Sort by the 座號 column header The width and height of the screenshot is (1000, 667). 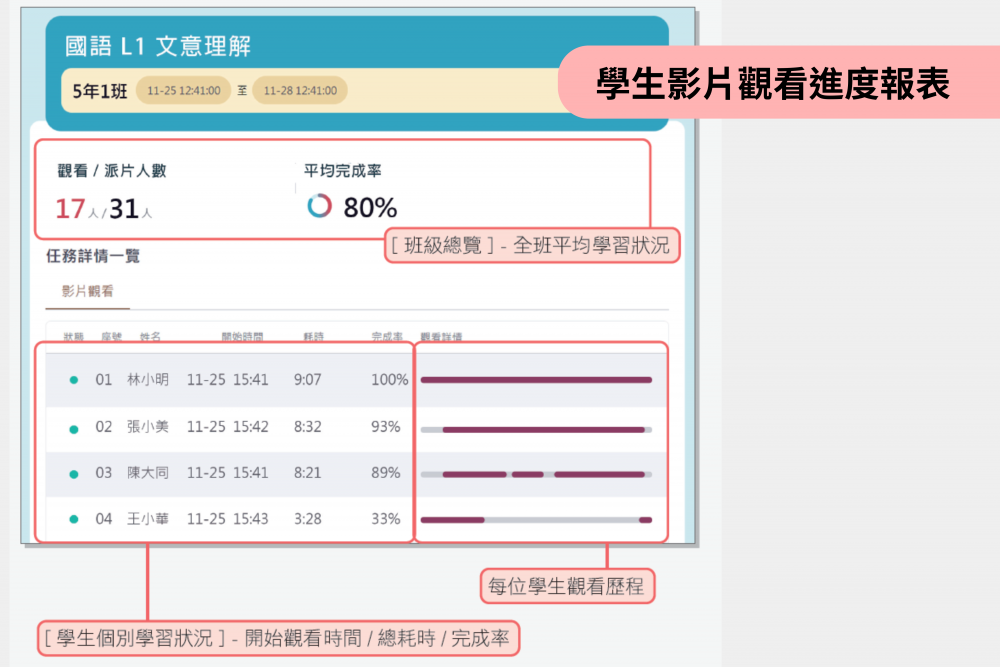111,338
